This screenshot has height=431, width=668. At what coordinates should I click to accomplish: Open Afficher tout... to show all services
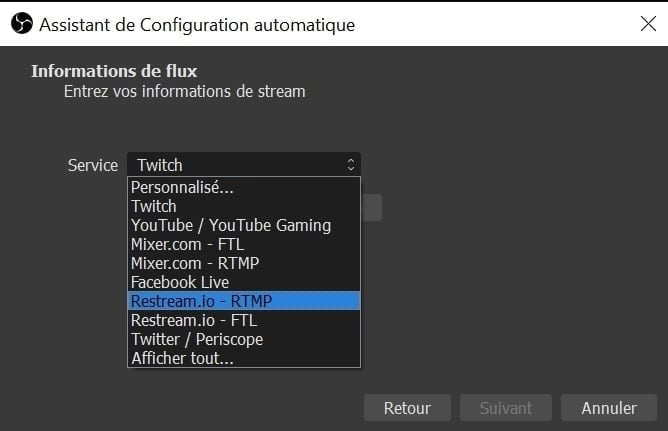point(244,358)
